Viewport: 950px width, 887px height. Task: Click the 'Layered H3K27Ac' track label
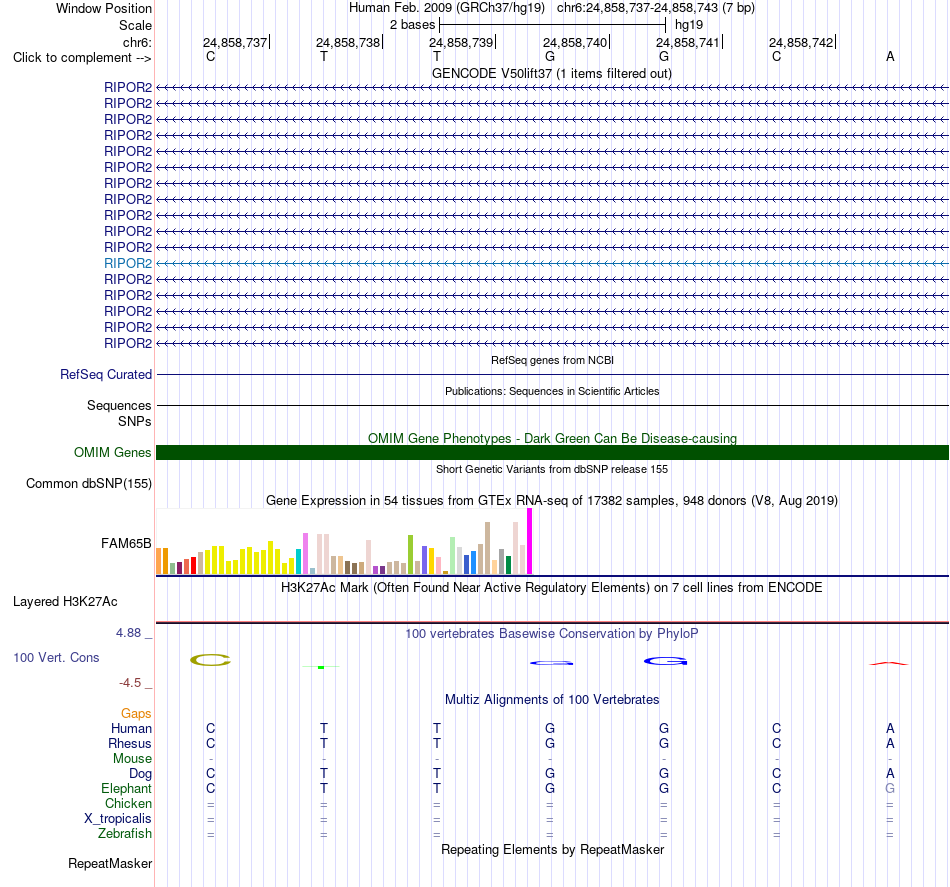65,602
